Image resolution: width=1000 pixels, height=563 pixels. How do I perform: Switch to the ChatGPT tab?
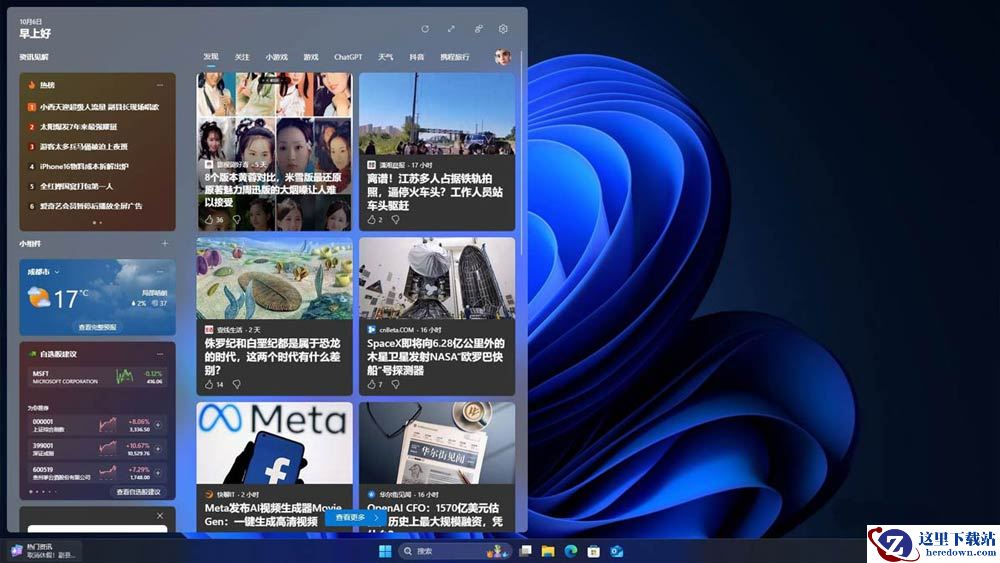348,57
